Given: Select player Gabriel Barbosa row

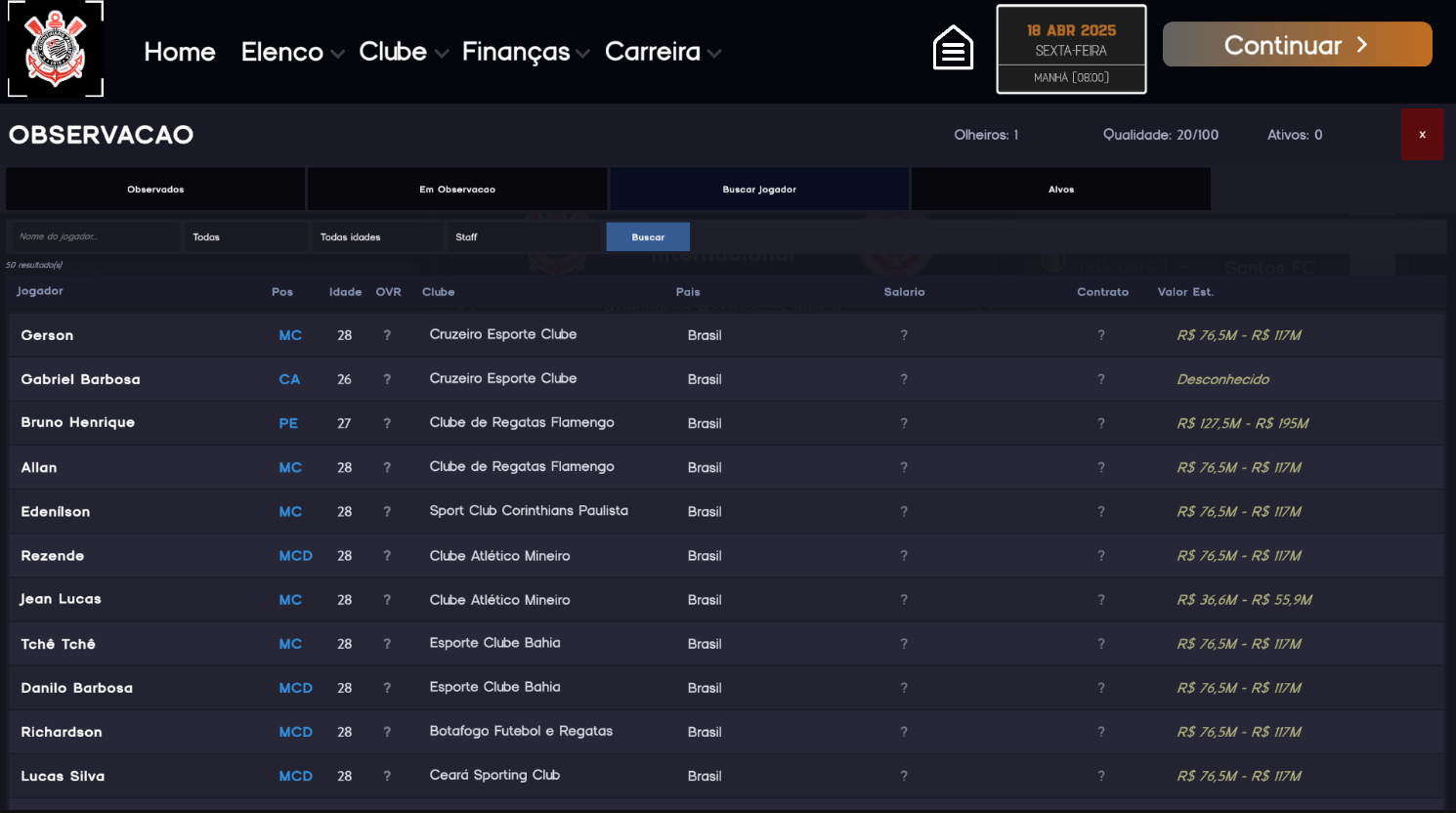Looking at the screenshot, I should [x=81, y=379].
